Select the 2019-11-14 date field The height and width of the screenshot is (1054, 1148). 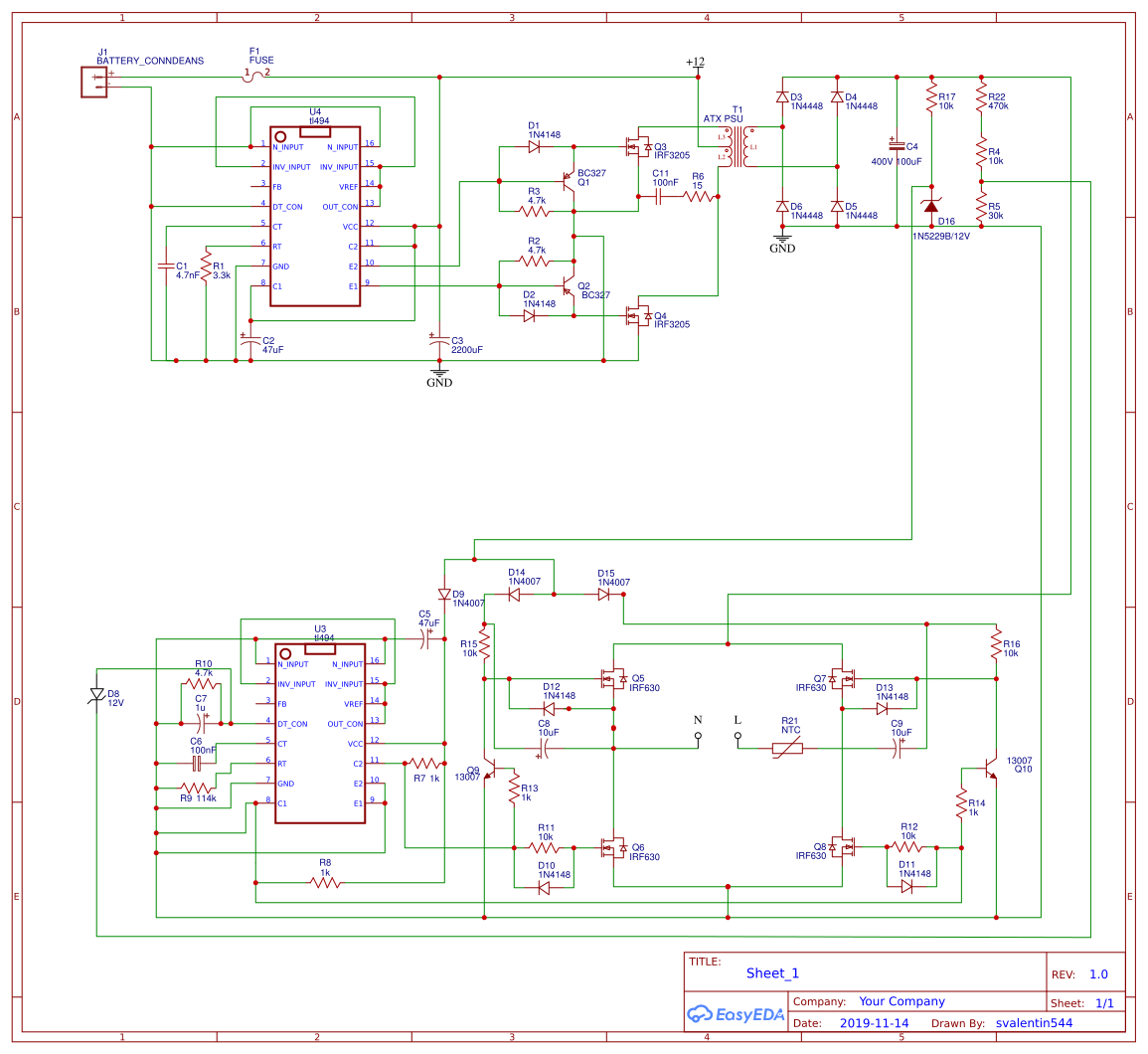coord(875,1022)
